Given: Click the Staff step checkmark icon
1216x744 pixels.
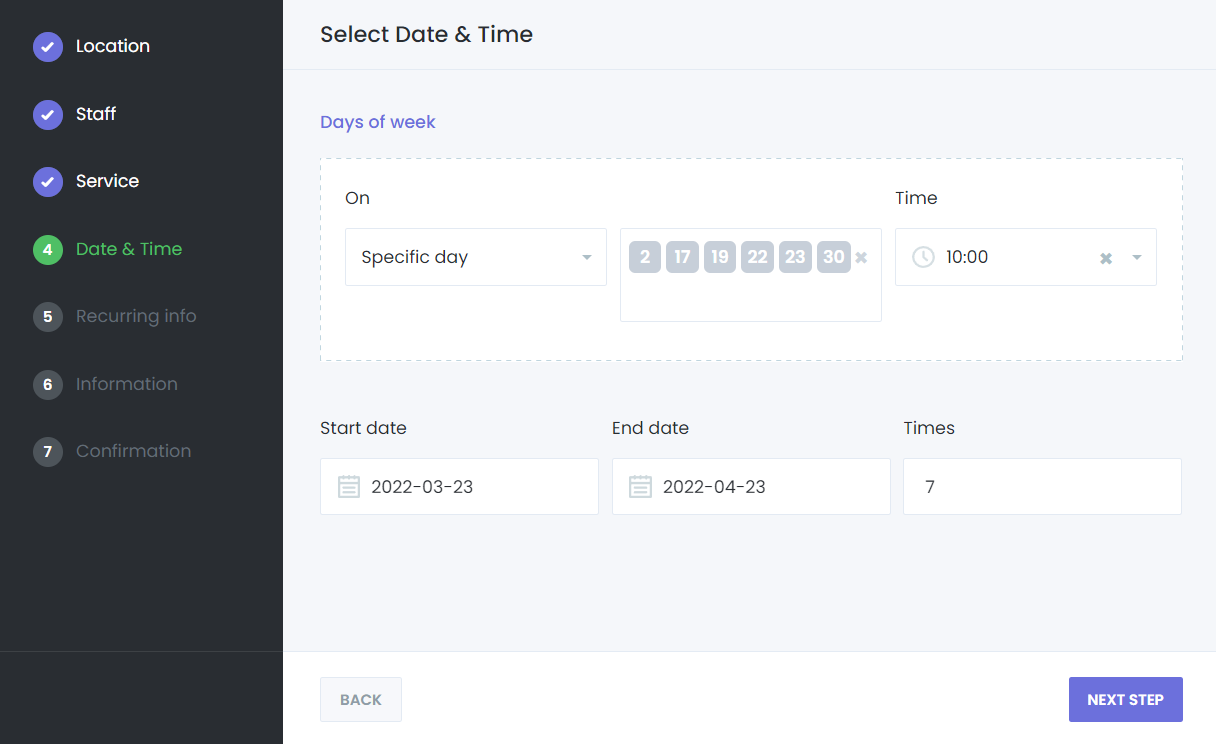Looking at the screenshot, I should tap(48, 115).
